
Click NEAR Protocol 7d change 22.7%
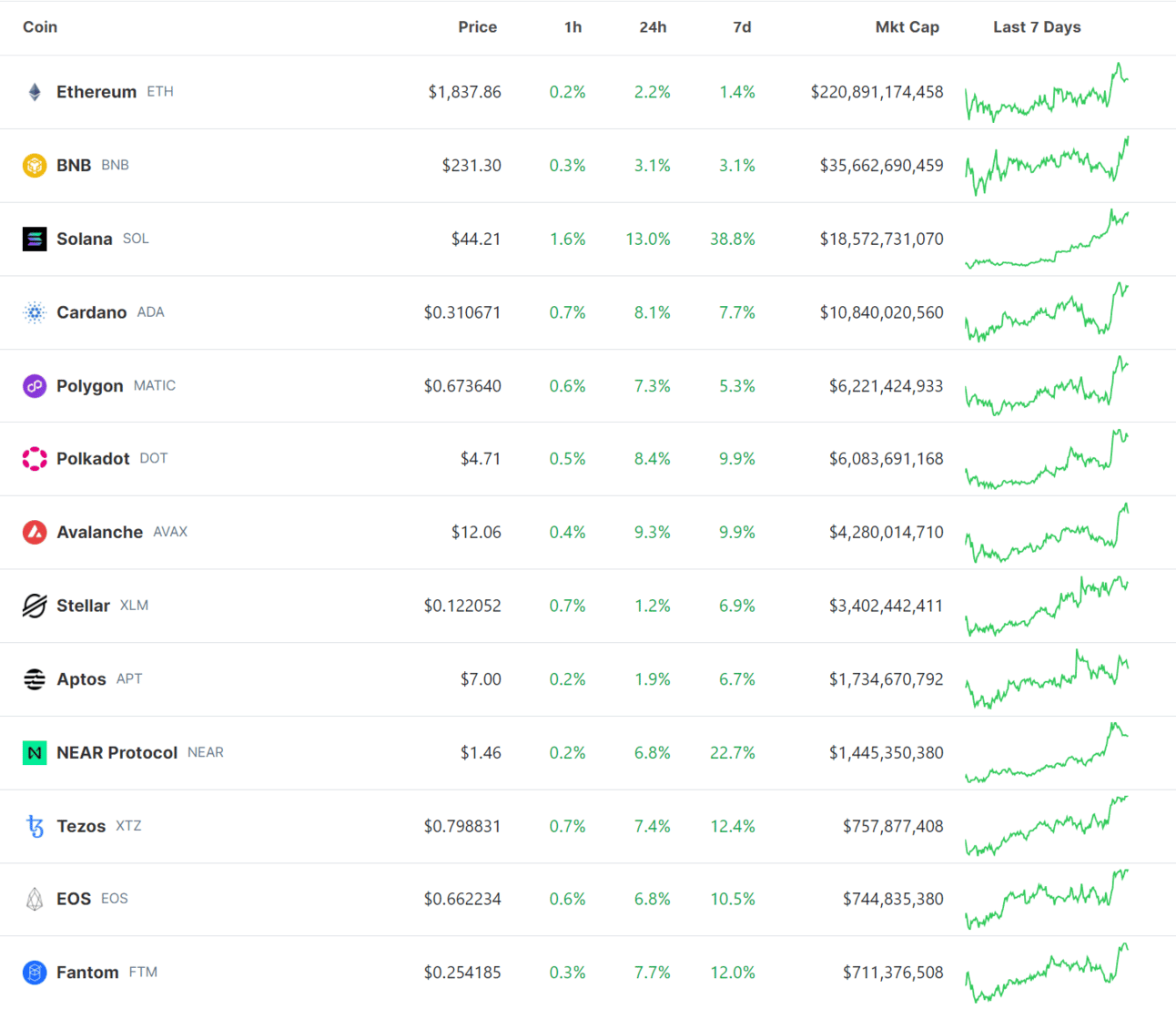click(x=733, y=753)
